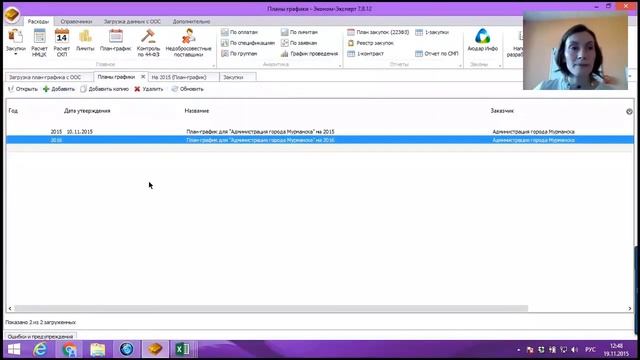Click Открыть in the list toolbar
Viewport: 640px width, 360px height.
point(23,89)
